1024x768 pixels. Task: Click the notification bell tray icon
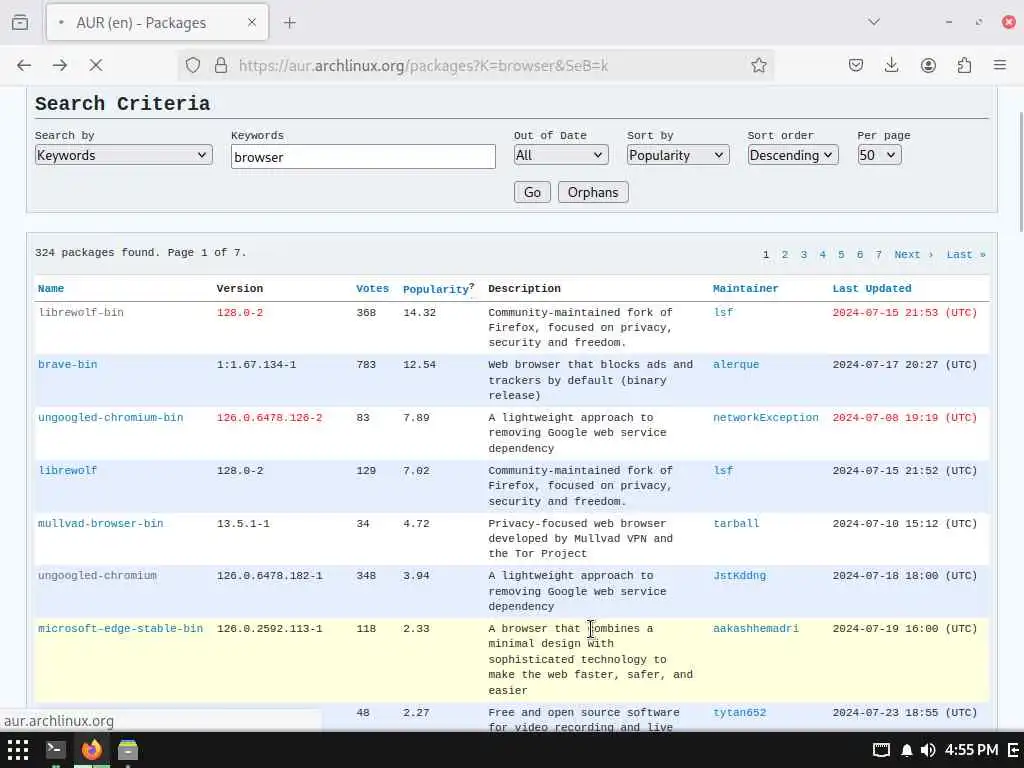click(x=906, y=750)
